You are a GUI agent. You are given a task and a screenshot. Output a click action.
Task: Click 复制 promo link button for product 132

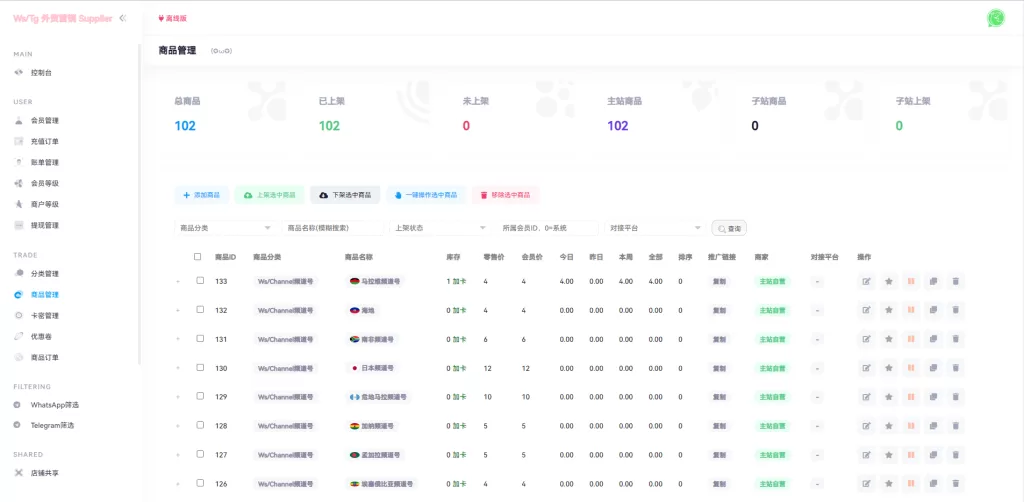click(x=719, y=310)
